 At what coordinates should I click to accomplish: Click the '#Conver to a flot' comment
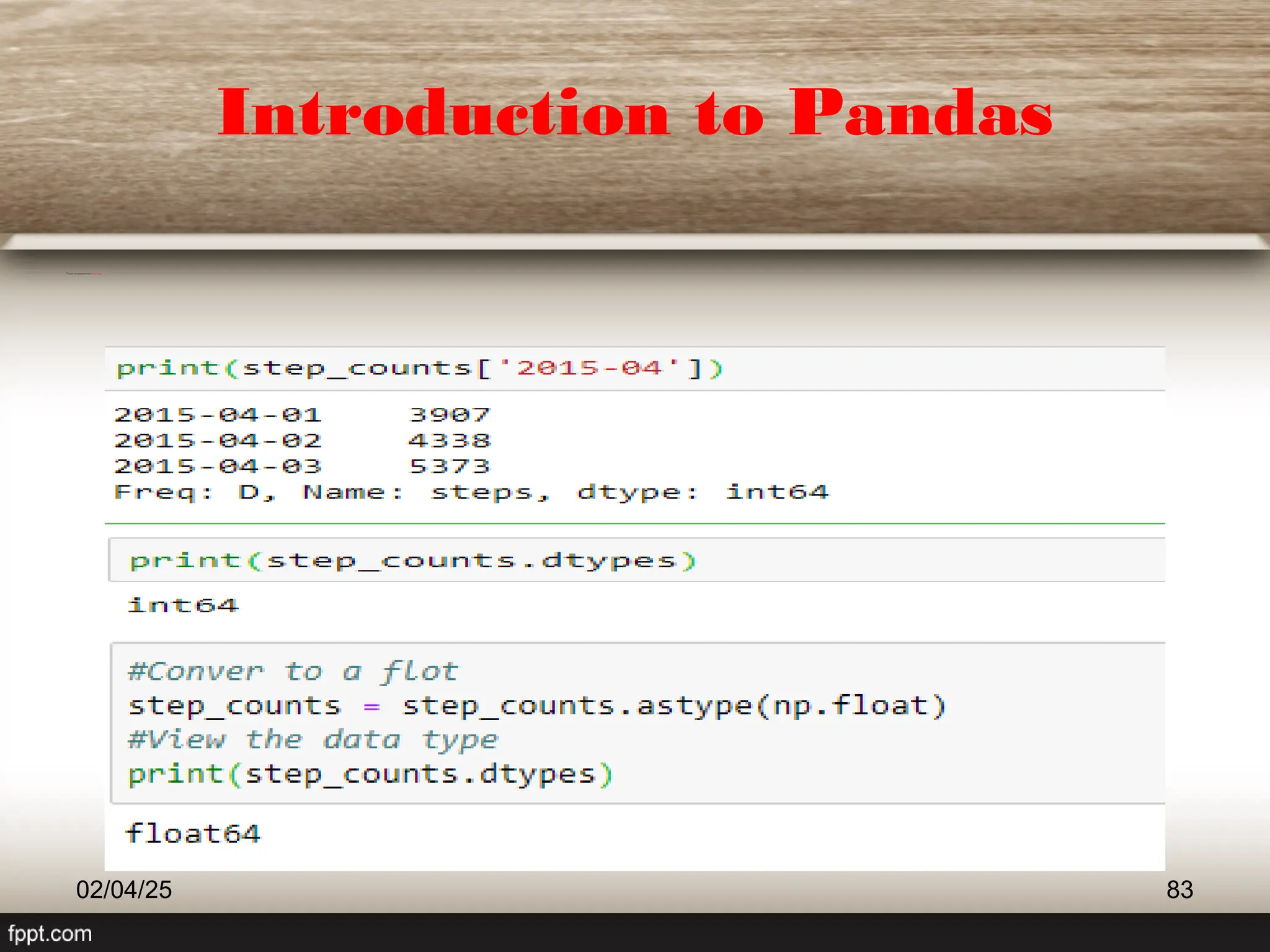pos(293,672)
